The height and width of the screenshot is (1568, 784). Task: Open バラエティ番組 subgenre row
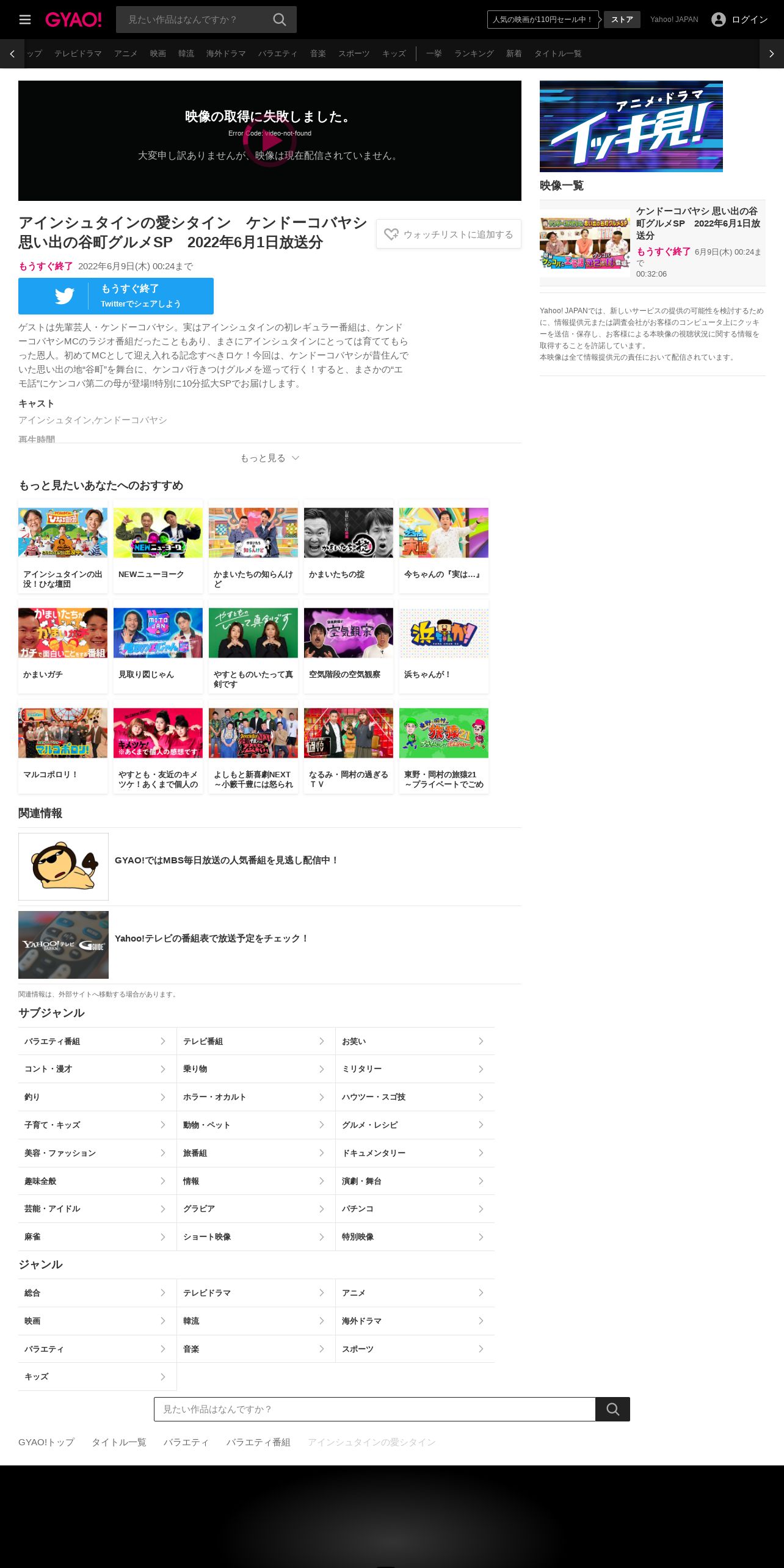(x=97, y=1041)
